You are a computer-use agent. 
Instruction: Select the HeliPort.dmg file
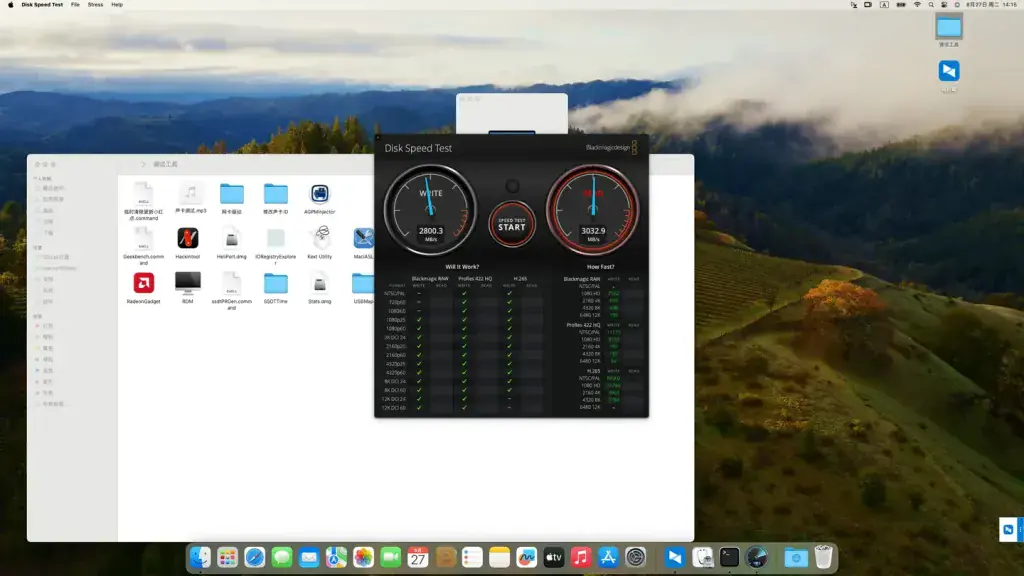coord(232,239)
